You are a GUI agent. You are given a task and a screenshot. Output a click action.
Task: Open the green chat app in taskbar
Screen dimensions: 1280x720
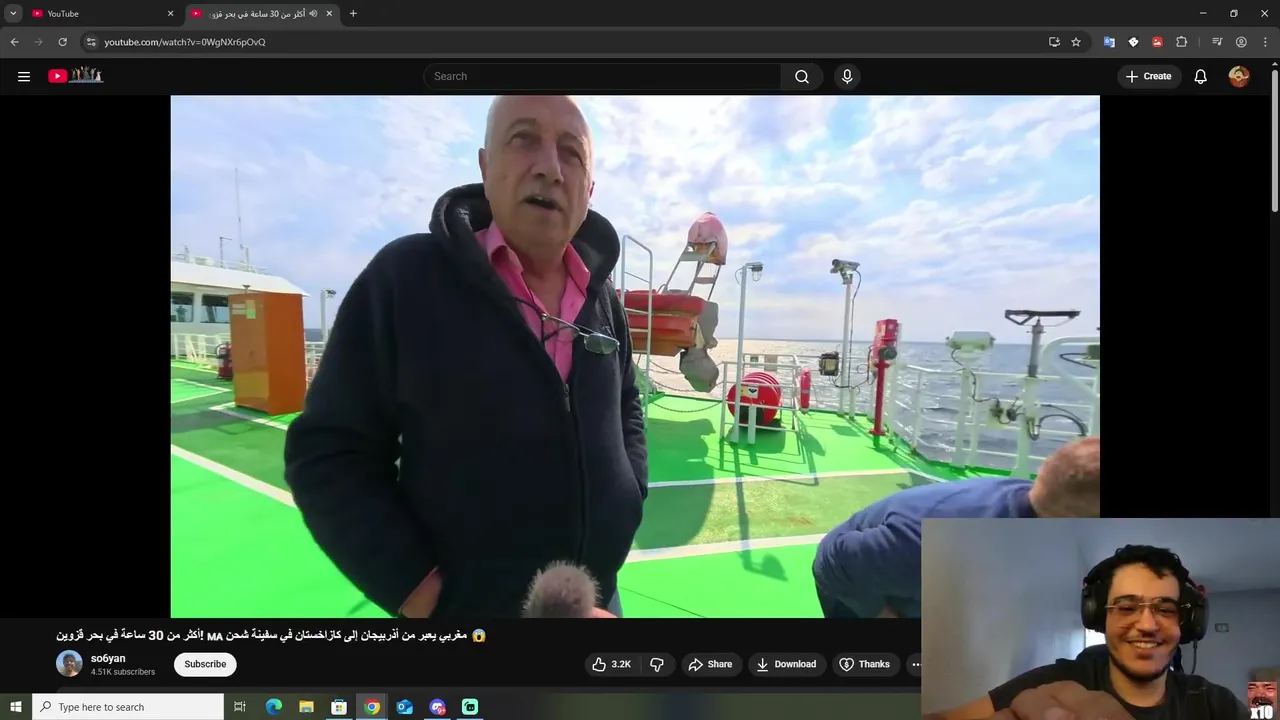click(470, 707)
